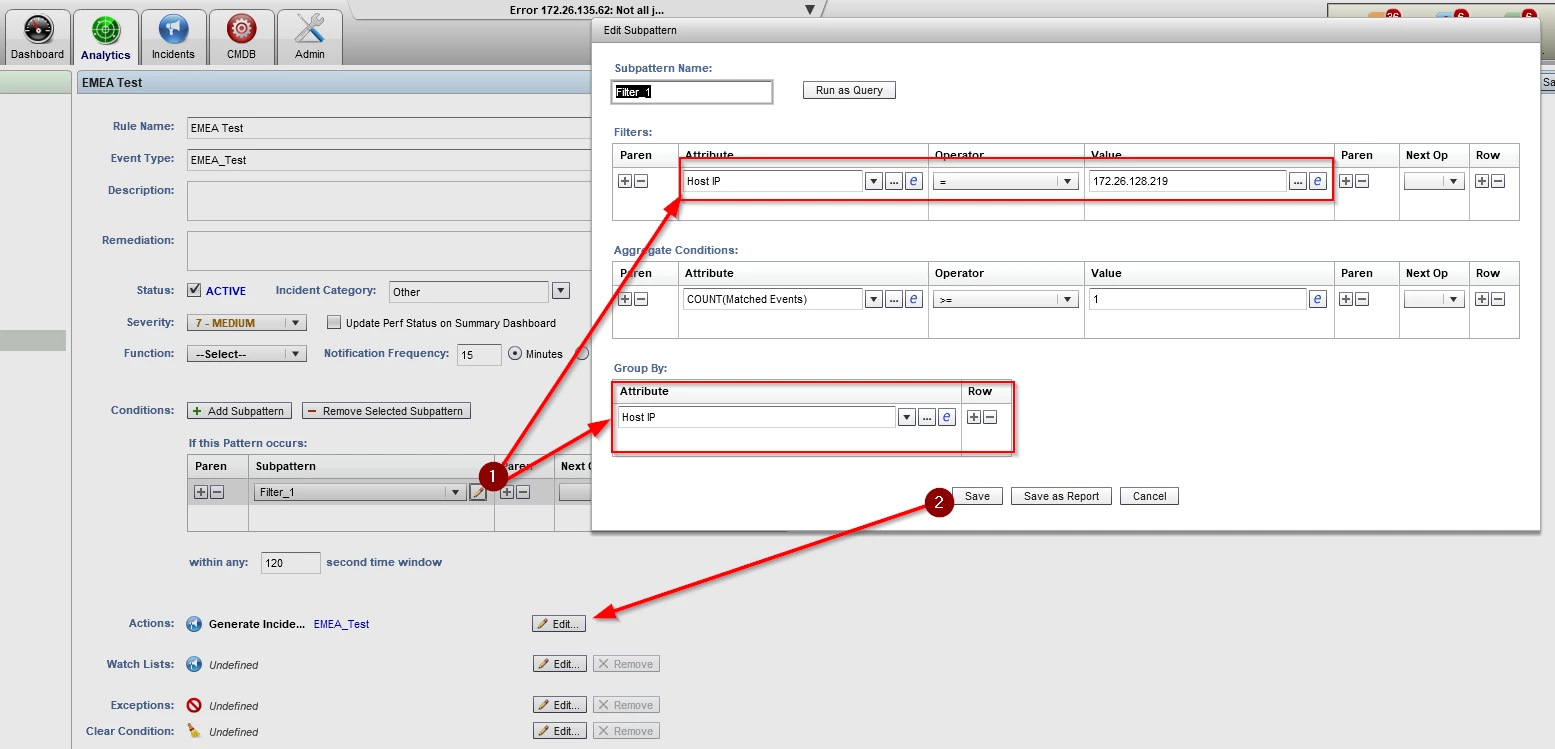This screenshot has width=1555, height=749.
Task: Click the Notification Frequency 15 field
Action: pyautogui.click(x=479, y=354)
